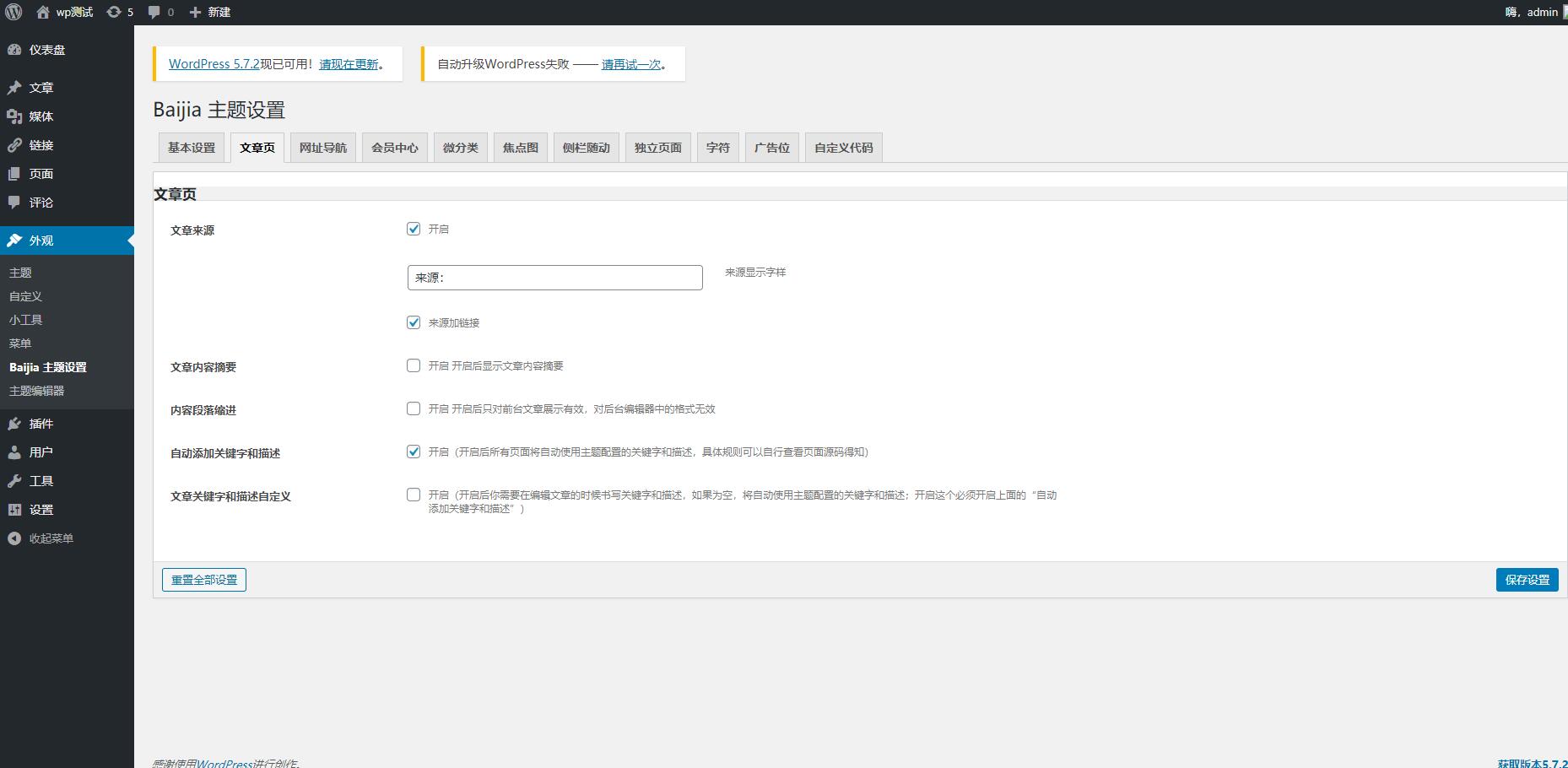Switch to the 独立页面 tab
1568x768 pixels.
[658, 148]
